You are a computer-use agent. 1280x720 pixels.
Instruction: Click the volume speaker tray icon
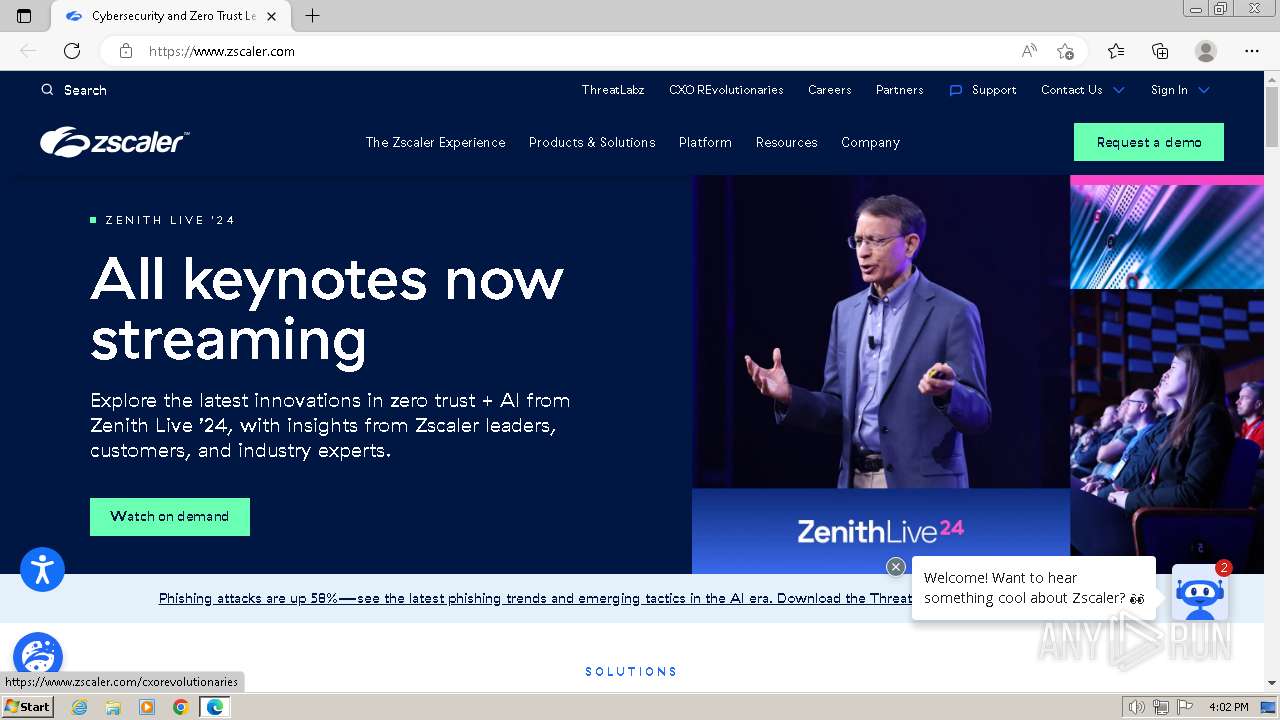[1137, 707]
